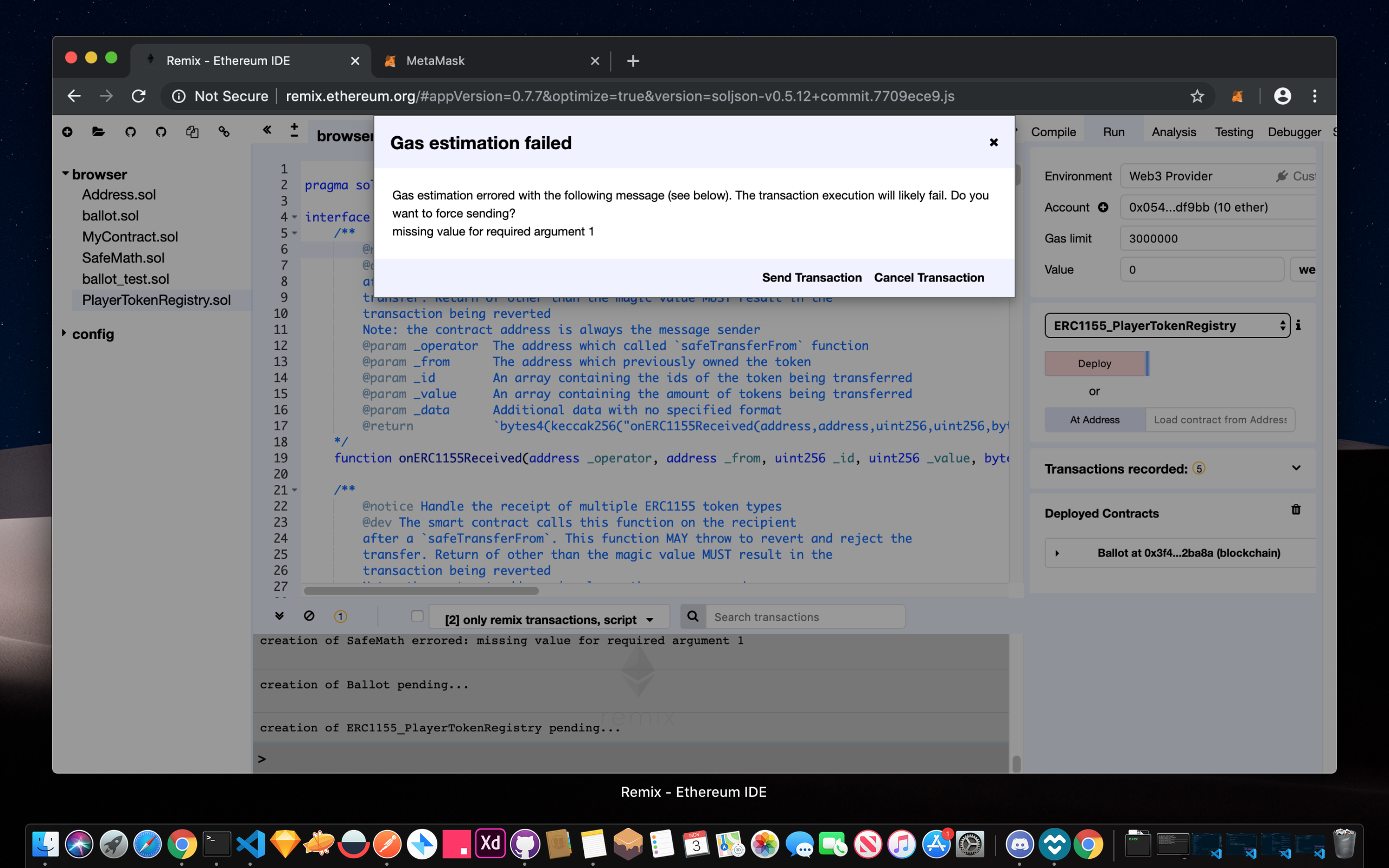Collapse the side panel with double chevron icon
This screenshot has width=1389, height=868.
coord(267,130)
